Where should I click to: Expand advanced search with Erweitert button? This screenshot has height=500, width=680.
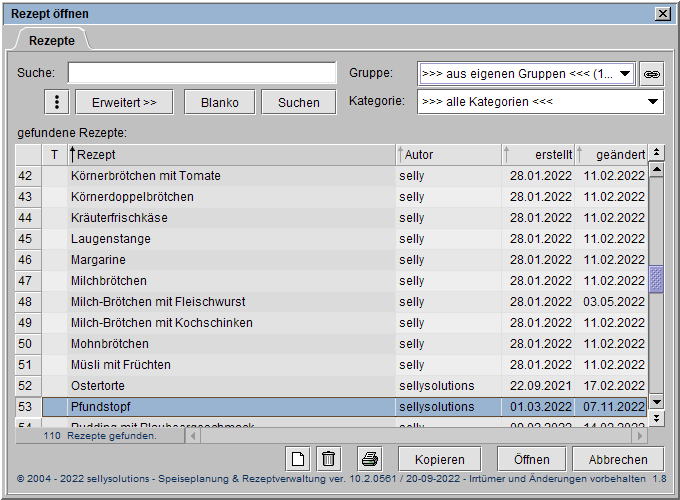124,102
